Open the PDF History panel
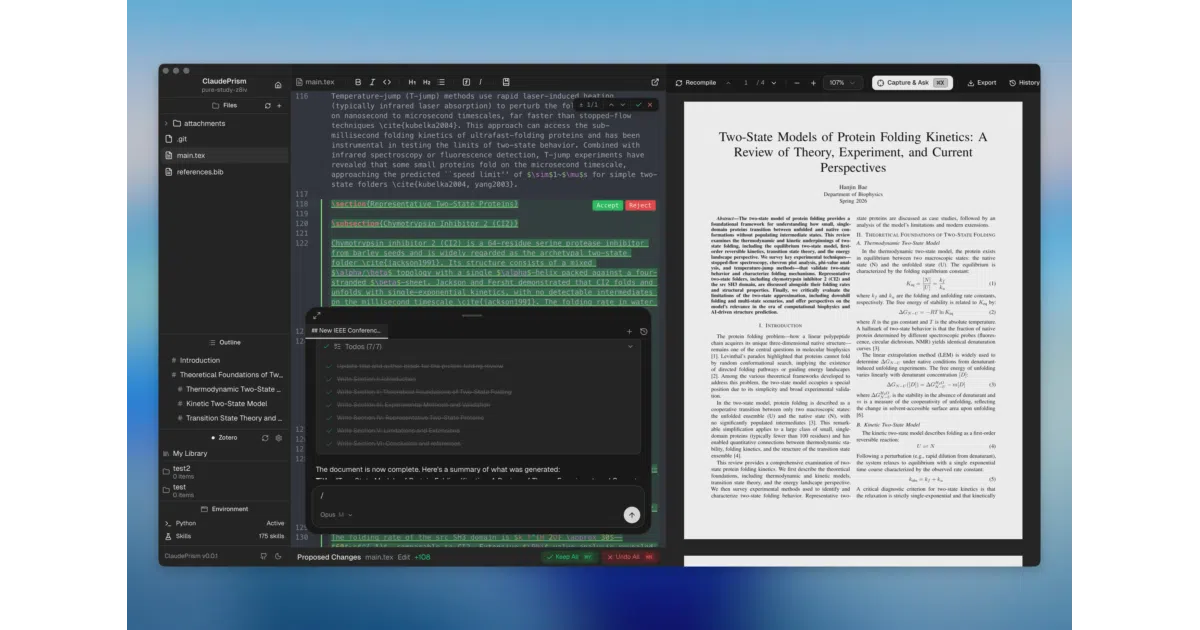Image resolution: width=1200 pixels, height=630 pixels. click(x=1024, y=83)
